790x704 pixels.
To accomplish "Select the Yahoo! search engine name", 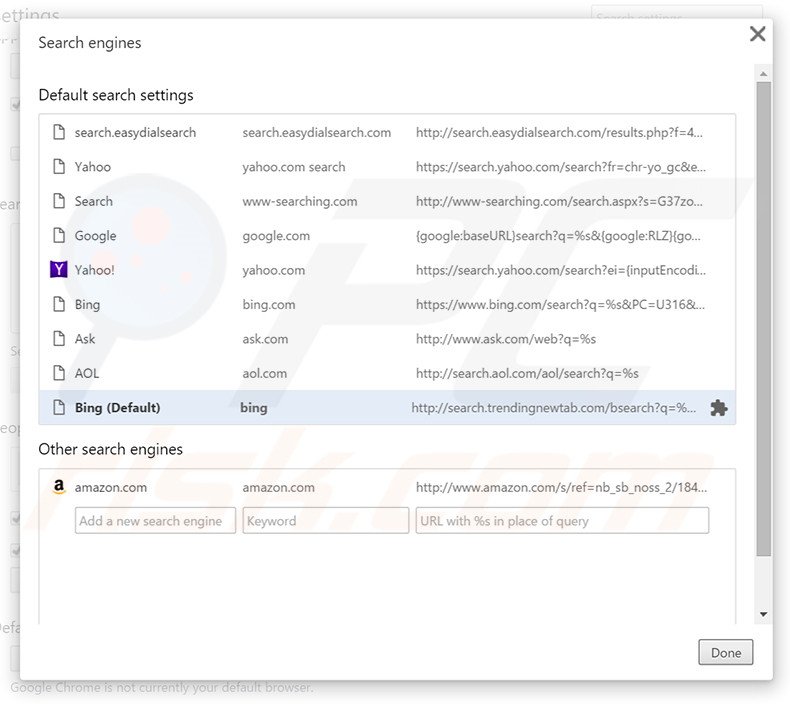I will [94, 270].
